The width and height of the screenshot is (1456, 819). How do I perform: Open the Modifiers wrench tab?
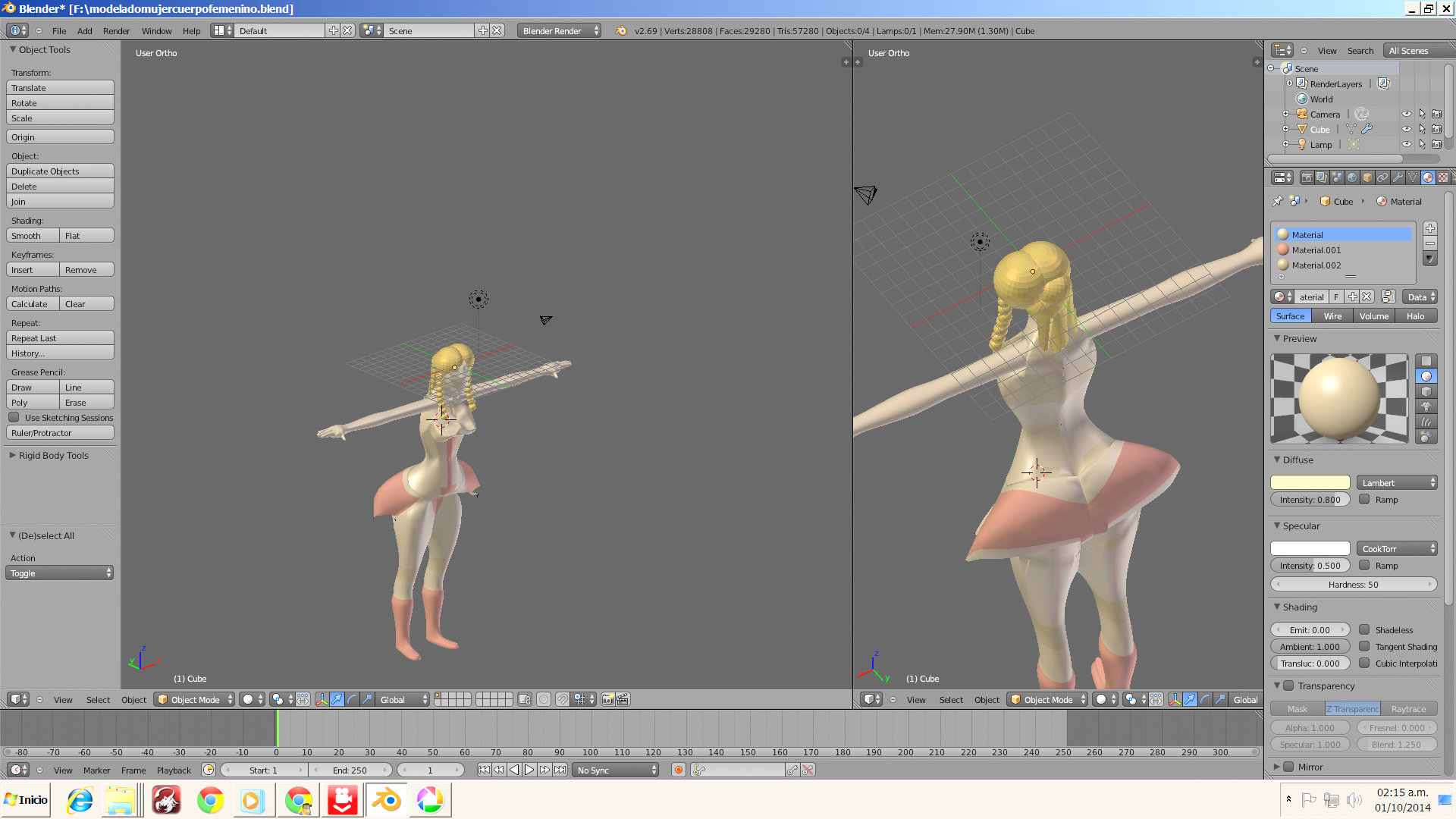click(1398, 177)
